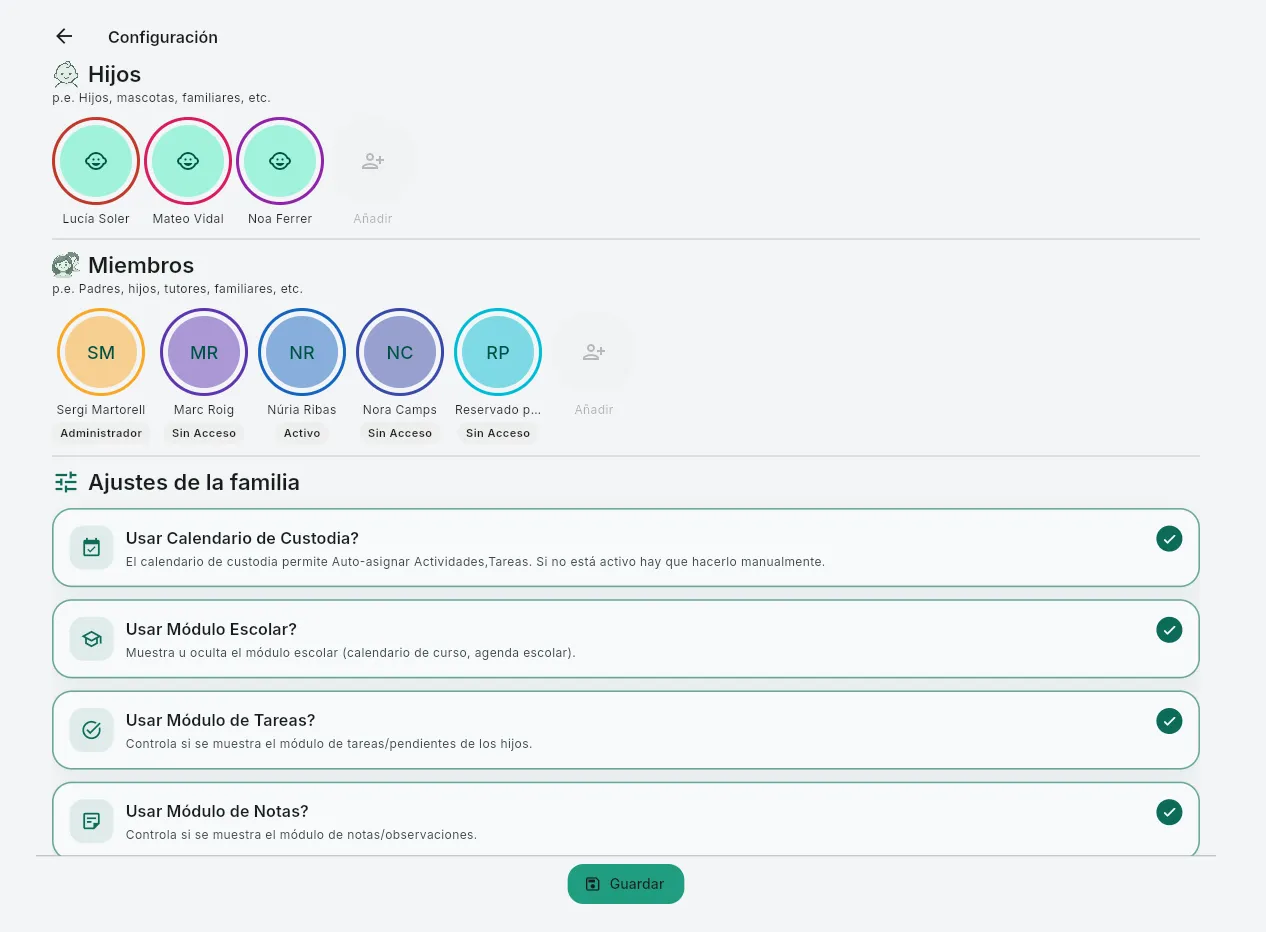Select Marc Roig's MR avatar
Image resolution: width=1266 pixels, height=932 pixels.
click(204, 352)
